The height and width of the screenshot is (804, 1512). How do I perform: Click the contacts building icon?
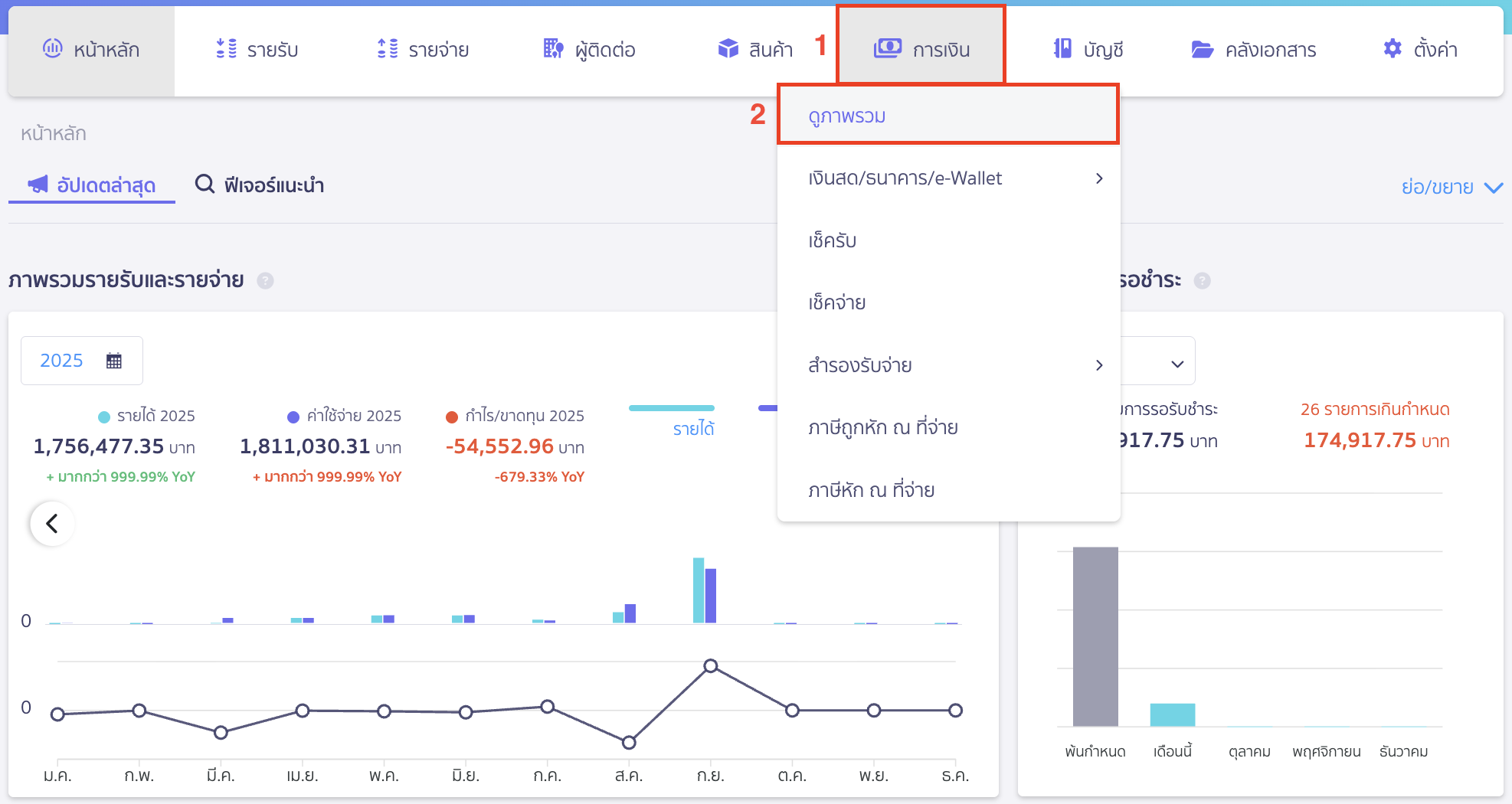[553, 49]
